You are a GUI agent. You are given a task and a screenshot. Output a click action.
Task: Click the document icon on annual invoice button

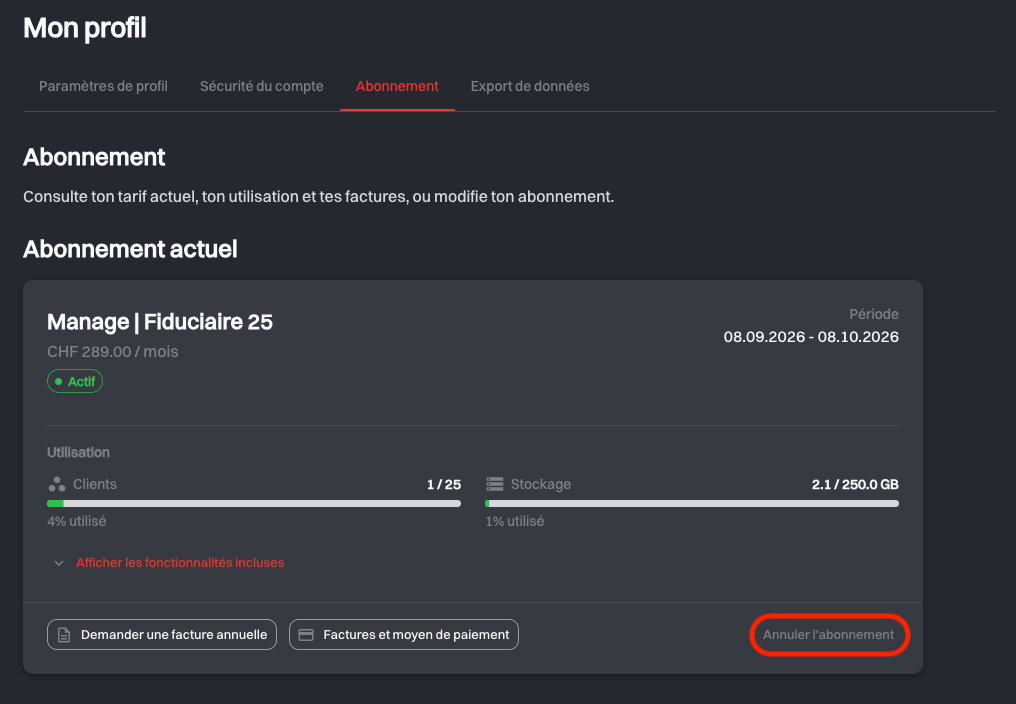pos(64,635)
